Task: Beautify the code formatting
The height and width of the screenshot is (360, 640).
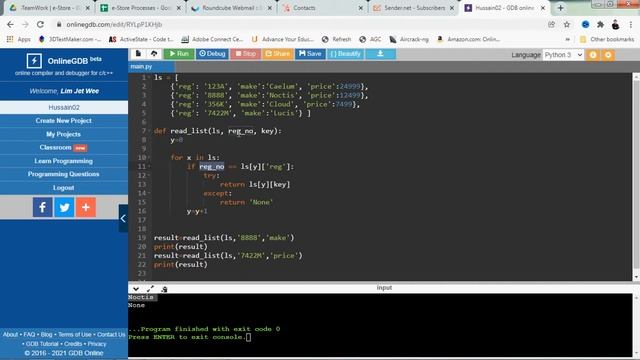Action: [345, 53]
